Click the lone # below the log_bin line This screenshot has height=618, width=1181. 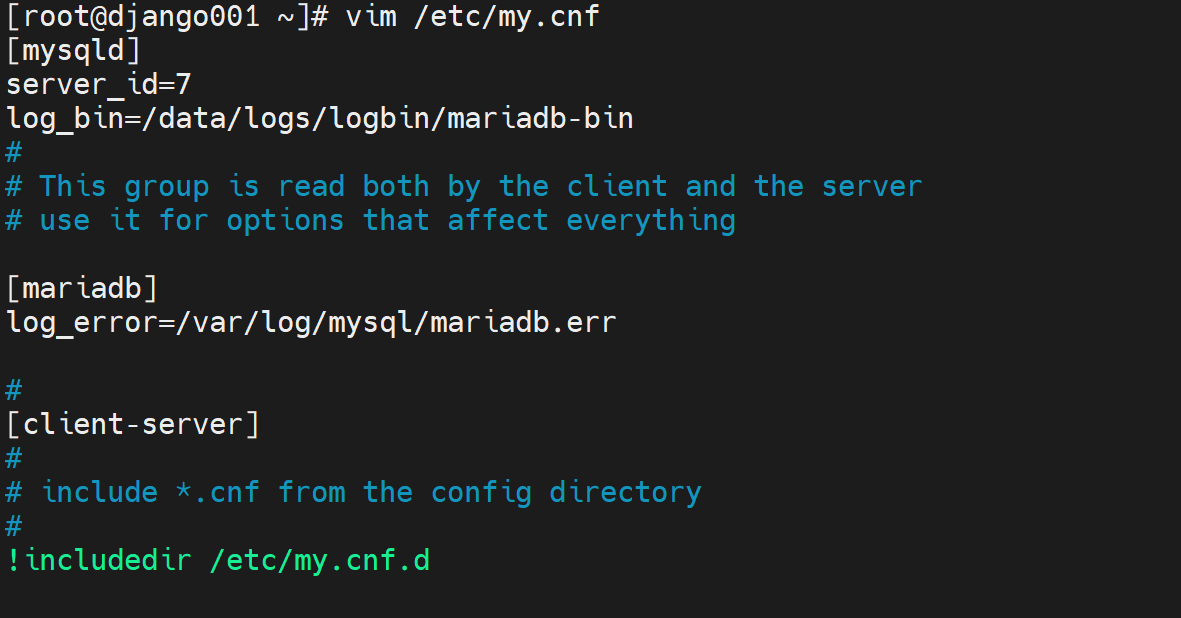[14, 152]
